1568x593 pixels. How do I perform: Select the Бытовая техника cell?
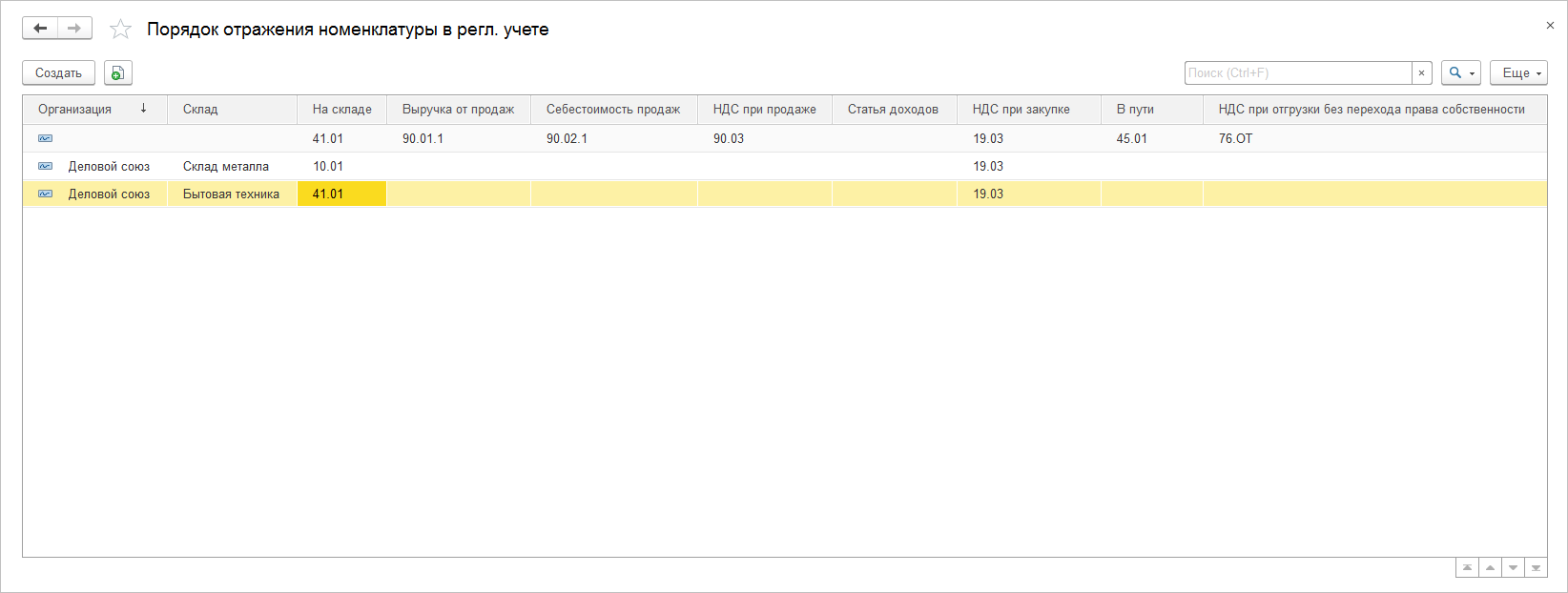click(232, 194)
